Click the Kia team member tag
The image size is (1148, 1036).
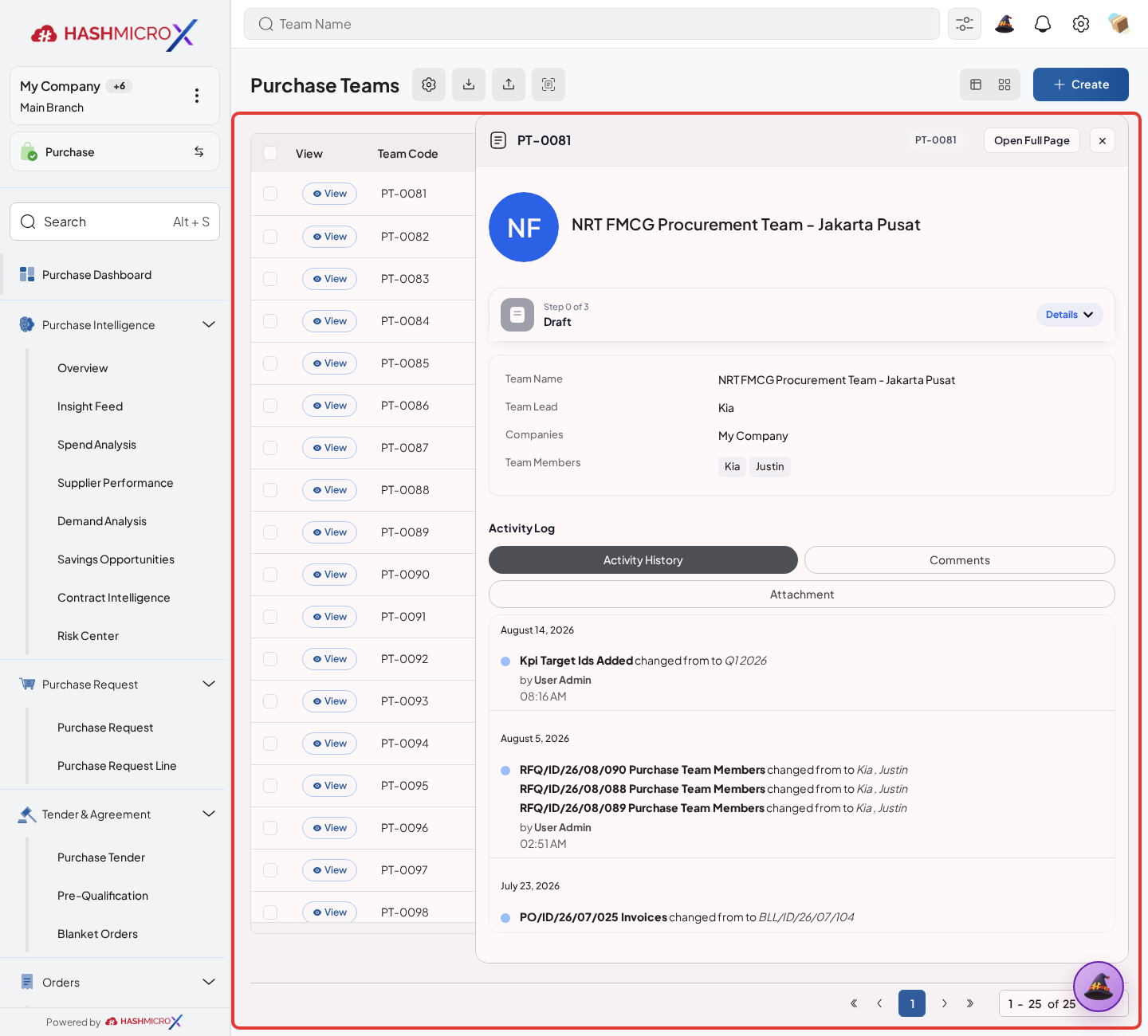732,466
